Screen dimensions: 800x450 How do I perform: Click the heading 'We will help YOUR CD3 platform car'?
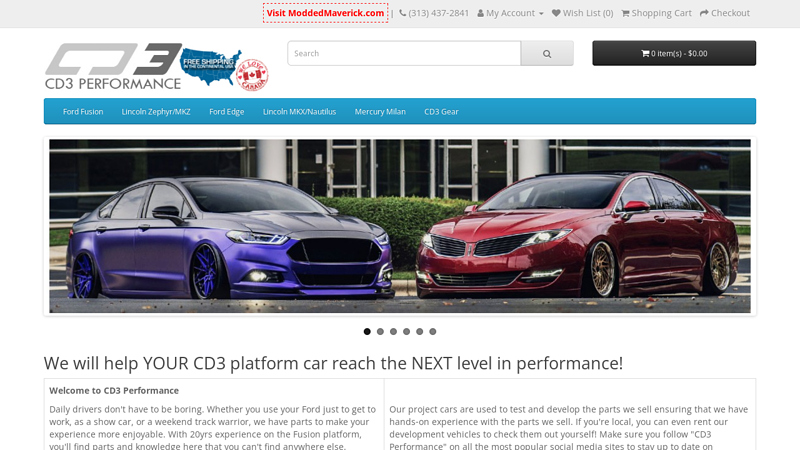point(333,363)
